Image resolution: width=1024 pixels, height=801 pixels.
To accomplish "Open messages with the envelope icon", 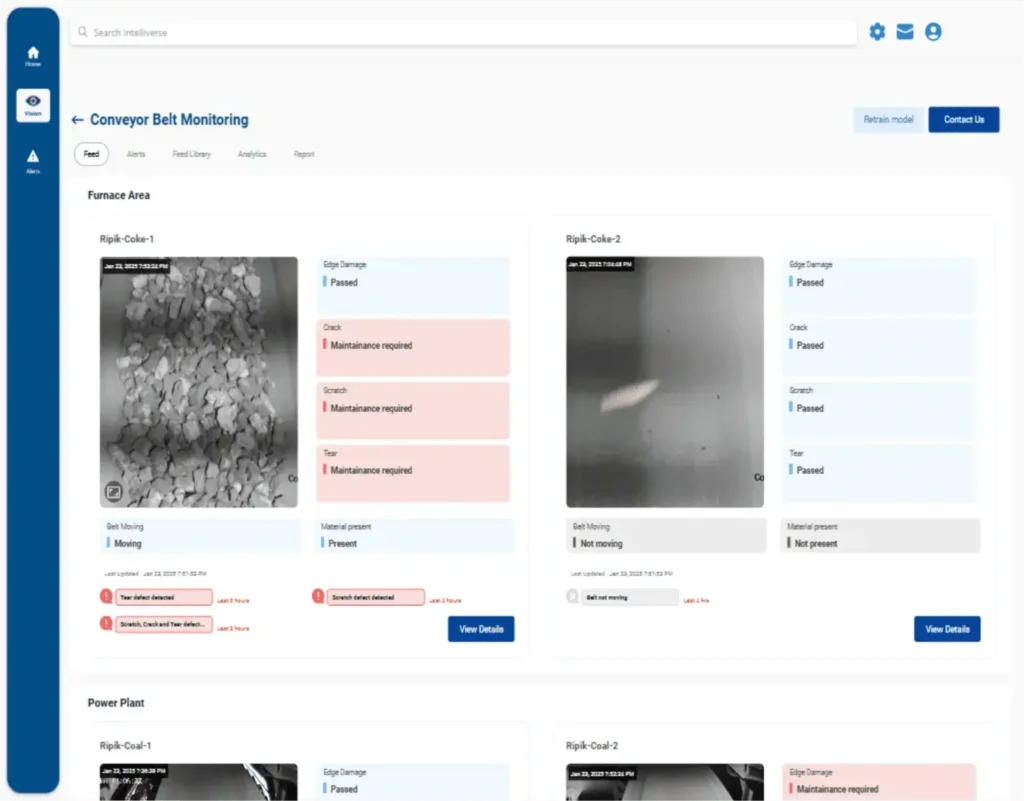I will point(905,32).
